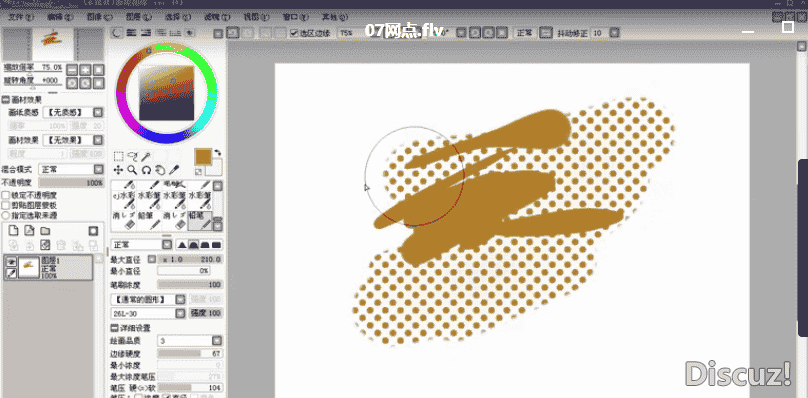Create a new normal layer
Viewport: 808px width, 398px height.
tap(14, 230)
